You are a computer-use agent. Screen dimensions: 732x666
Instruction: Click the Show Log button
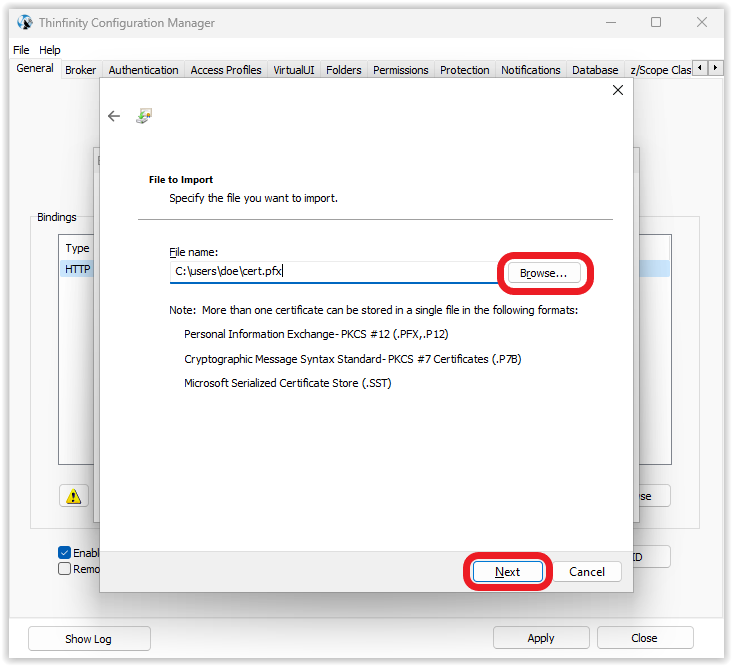point(89,638)
